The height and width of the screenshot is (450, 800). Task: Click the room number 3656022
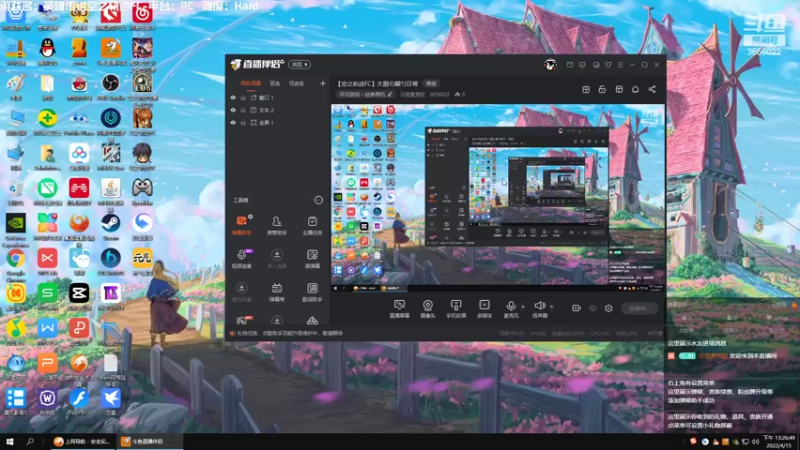(x=439, y=94)
